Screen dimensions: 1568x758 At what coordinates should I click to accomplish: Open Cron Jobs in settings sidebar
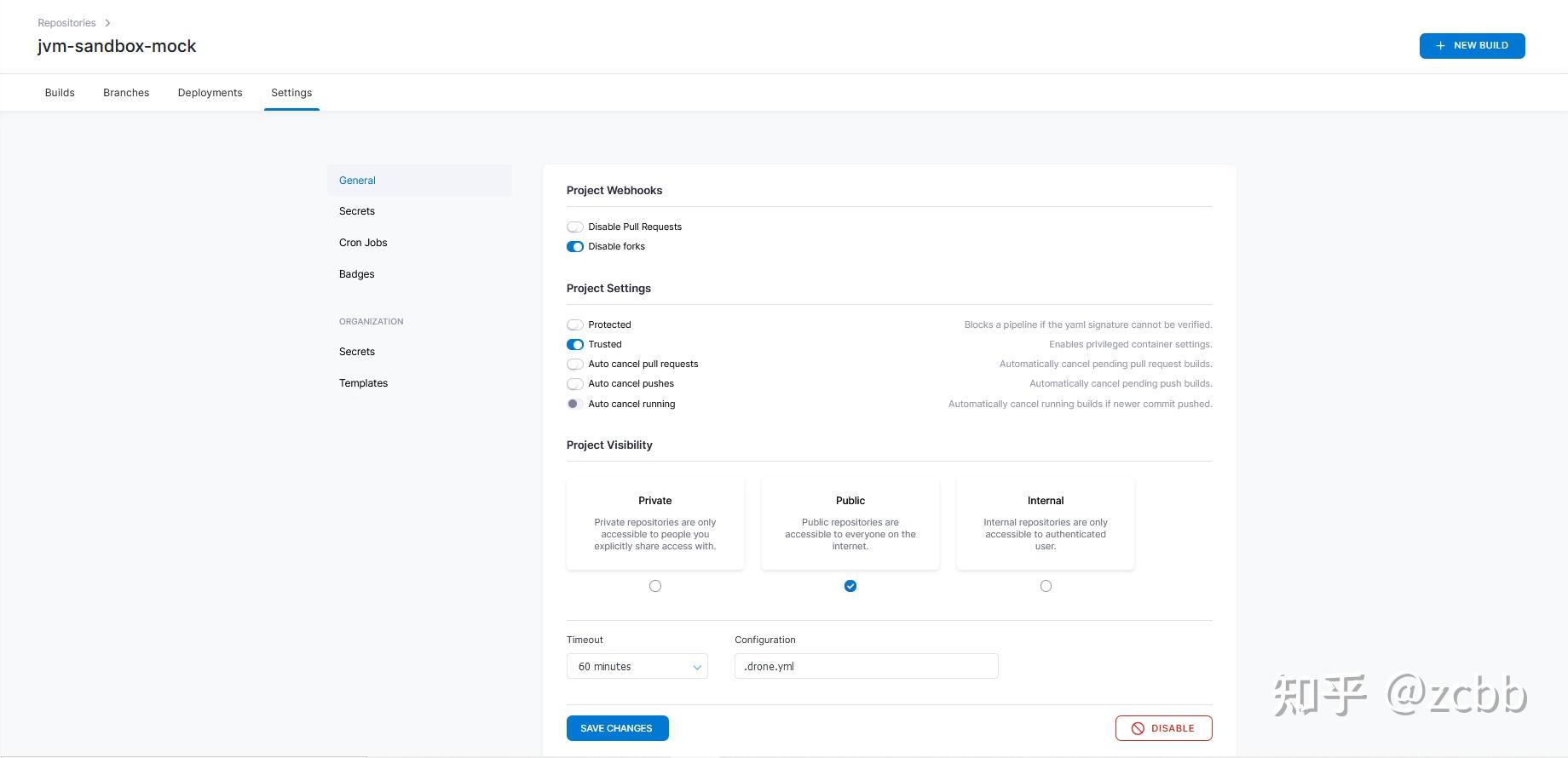point(363,243)
